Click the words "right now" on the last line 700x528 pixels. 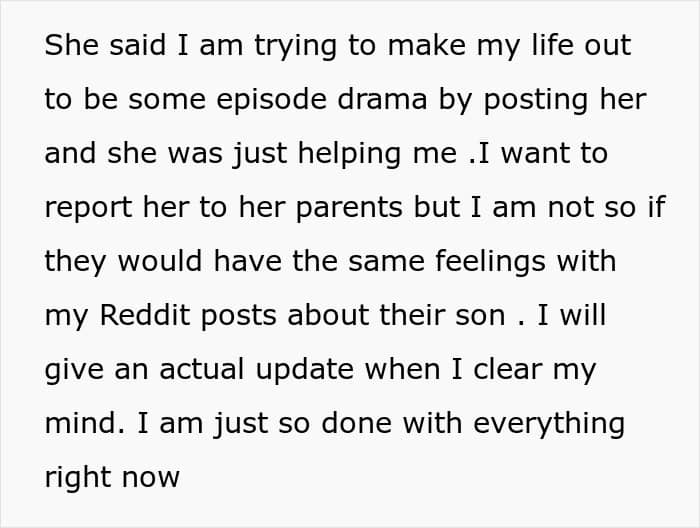[x=111, y=478]
